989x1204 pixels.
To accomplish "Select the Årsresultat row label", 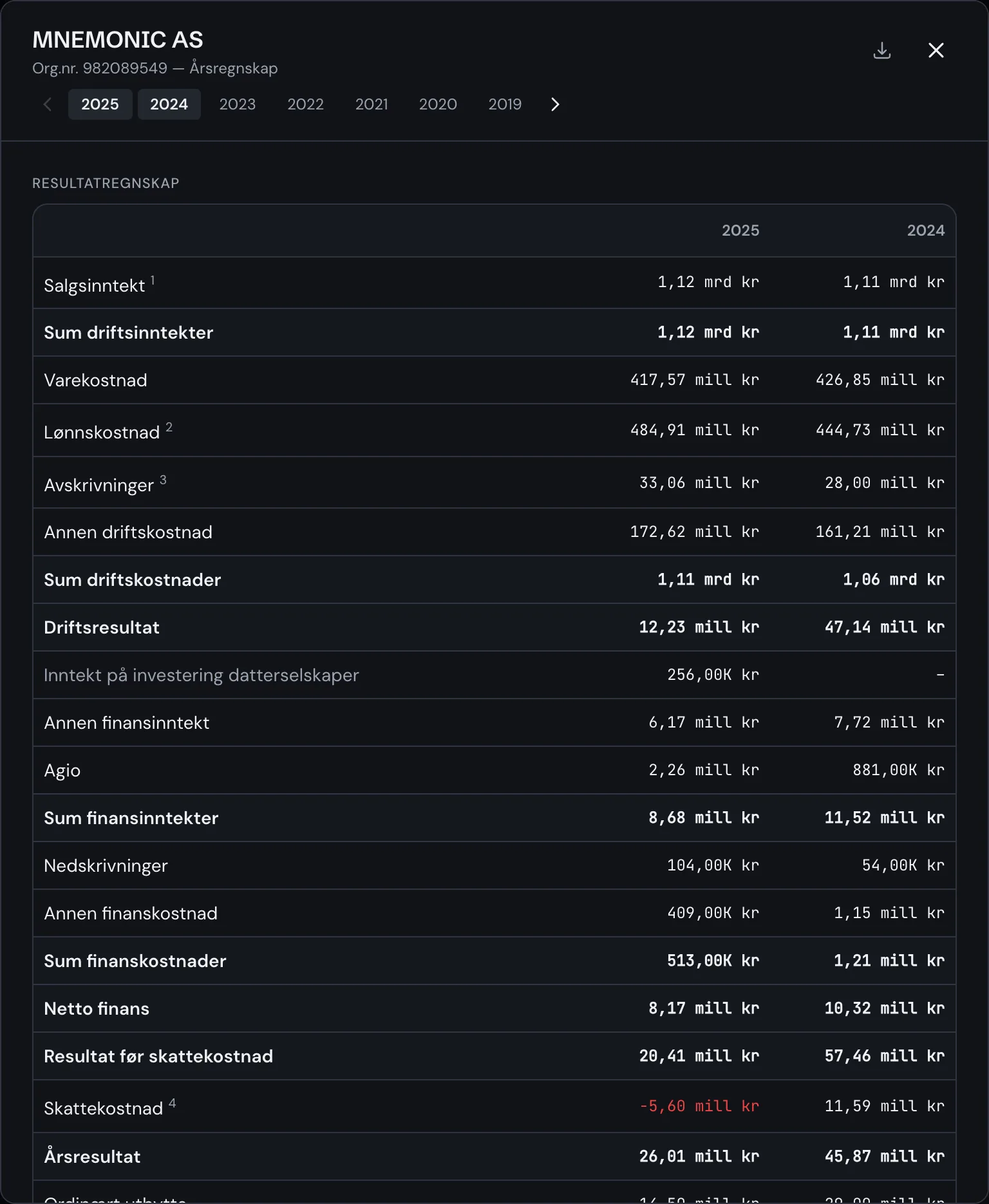I will tap(92, 1156).
